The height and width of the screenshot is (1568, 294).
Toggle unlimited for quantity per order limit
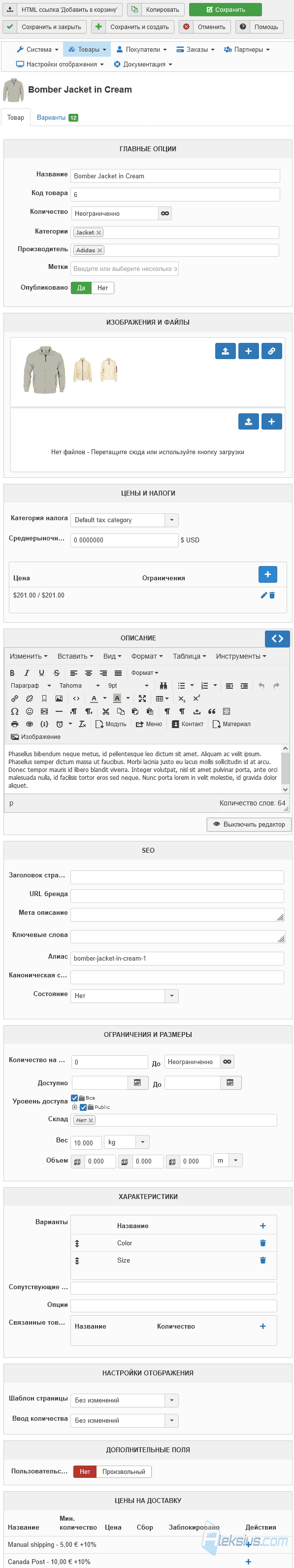[227, 1061]
